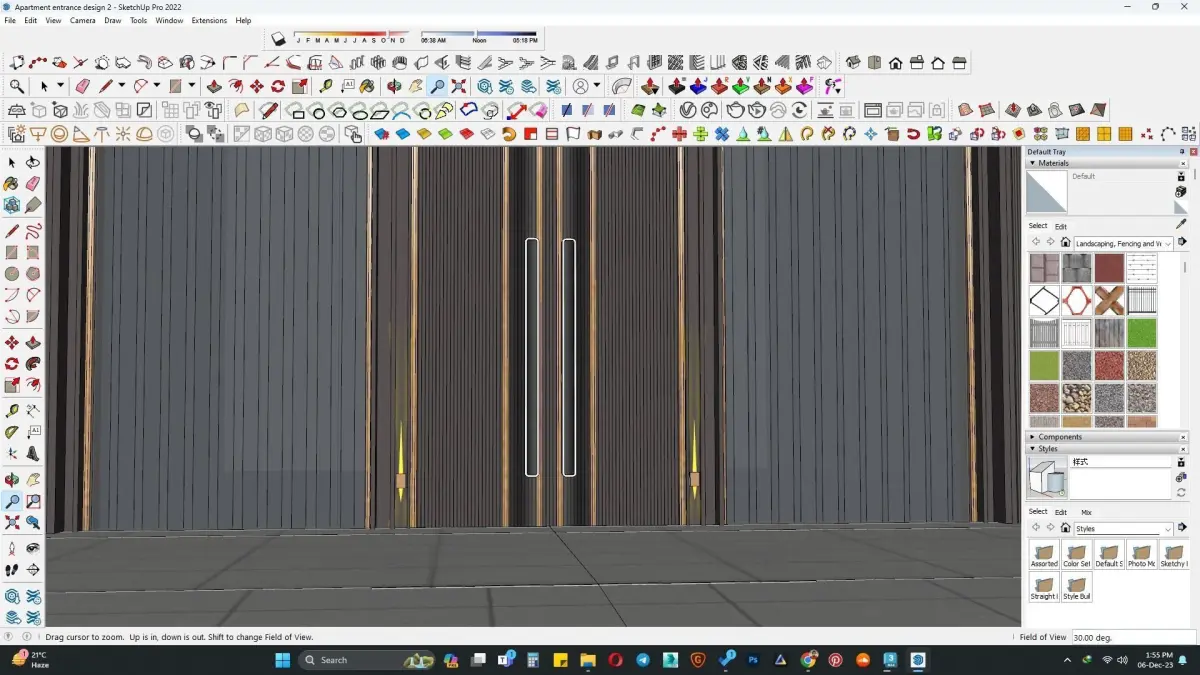Open the File menu
The width and height of the screenshot is (1200, 675).
click(10, 20)
